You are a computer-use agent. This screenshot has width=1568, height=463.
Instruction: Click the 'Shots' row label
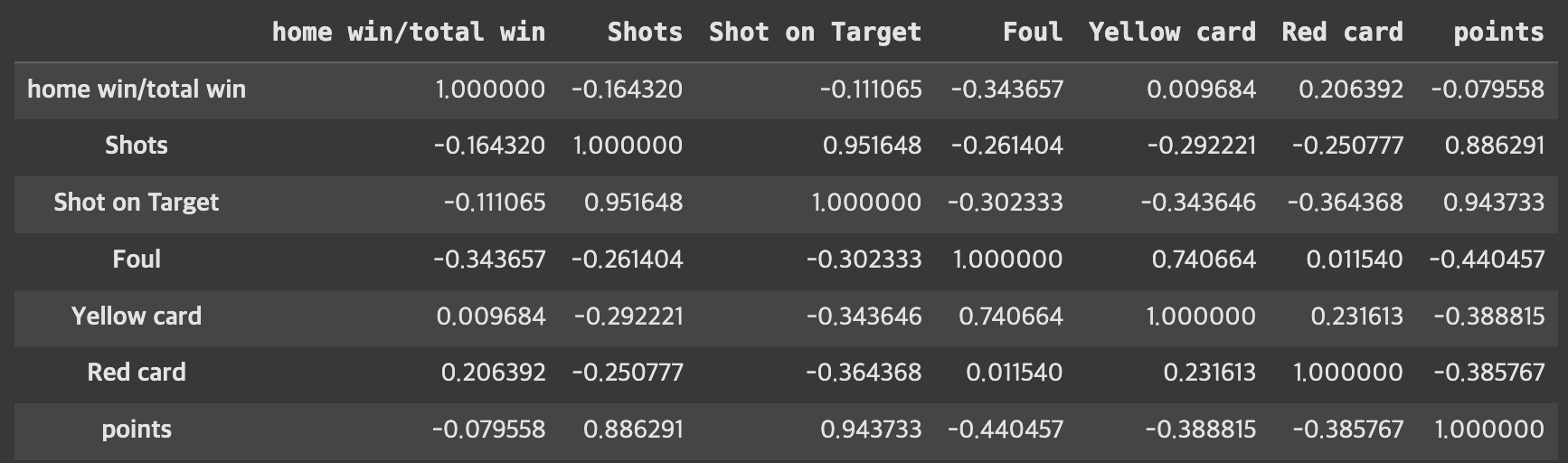(x=137, y=146)
